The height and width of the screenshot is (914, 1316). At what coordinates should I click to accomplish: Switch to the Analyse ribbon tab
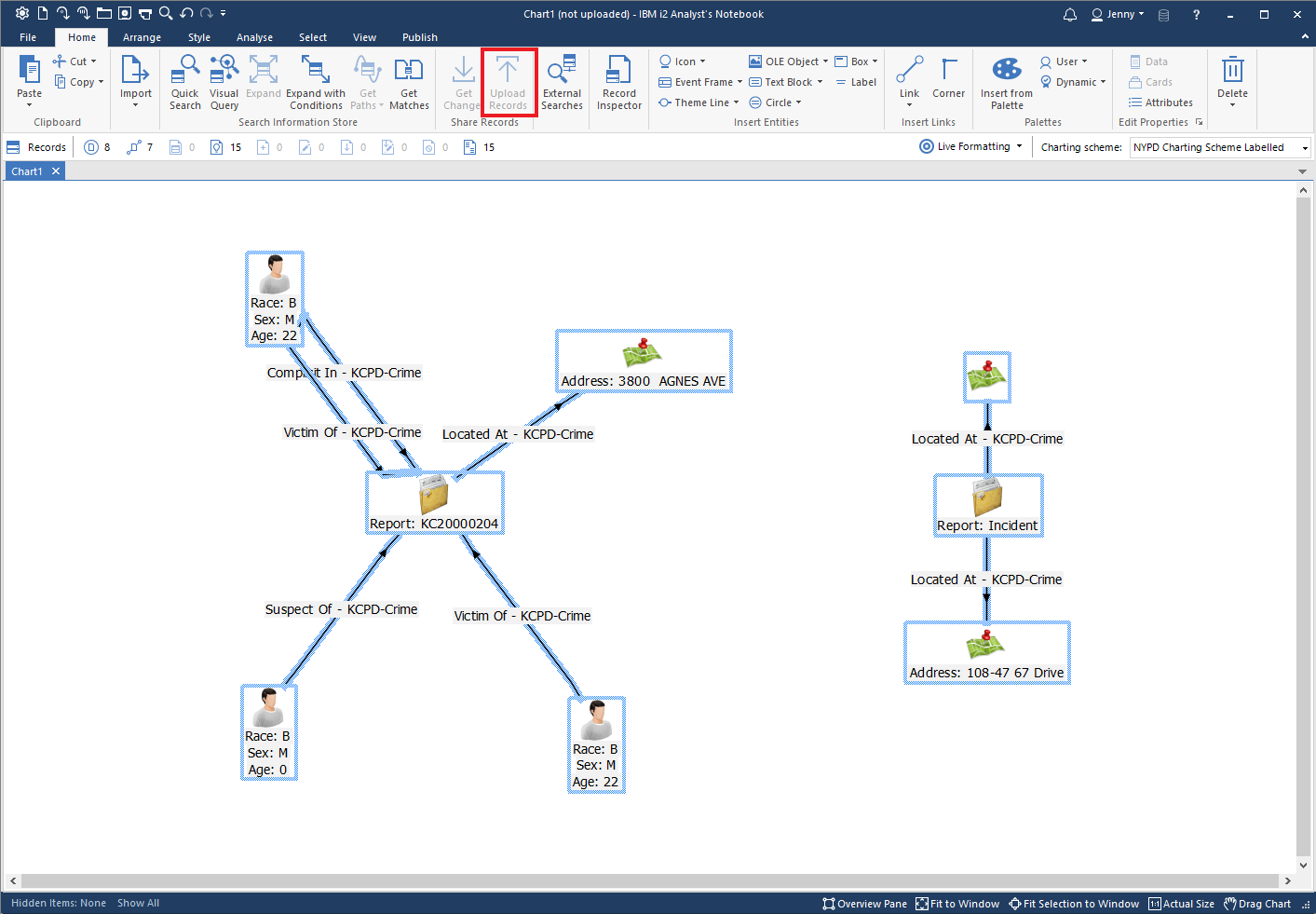tap(254, 37)
